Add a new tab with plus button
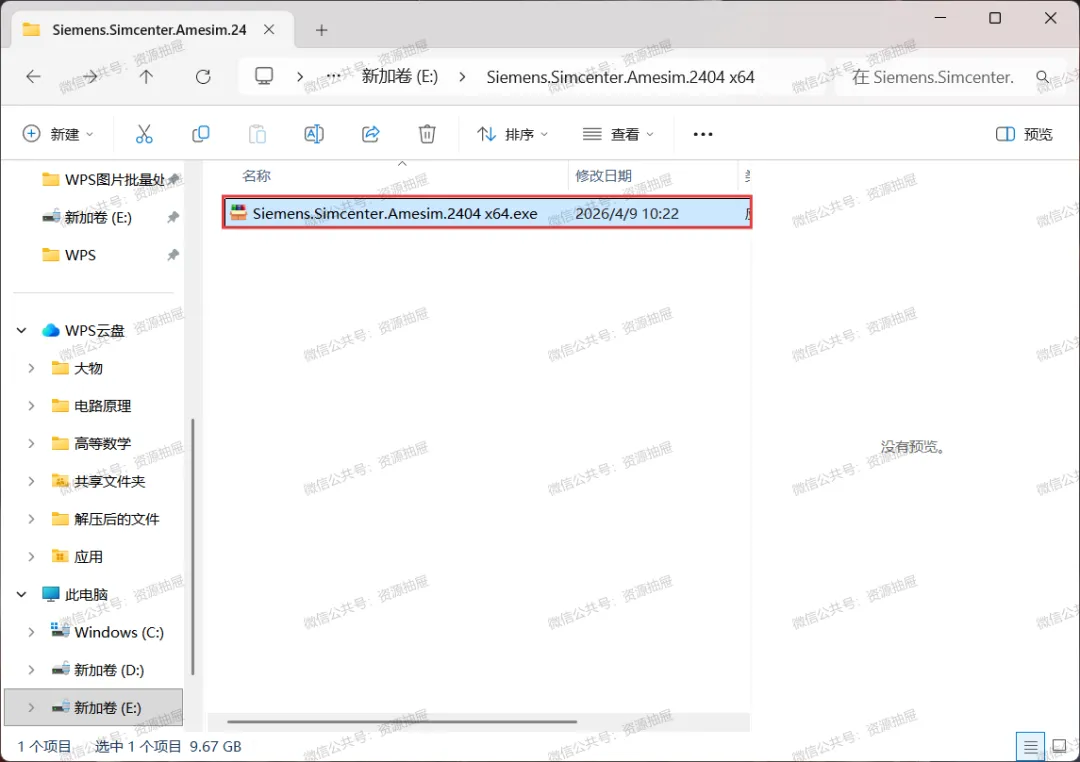This screenshot has width=1080, height=762. (x=321, y=30)
